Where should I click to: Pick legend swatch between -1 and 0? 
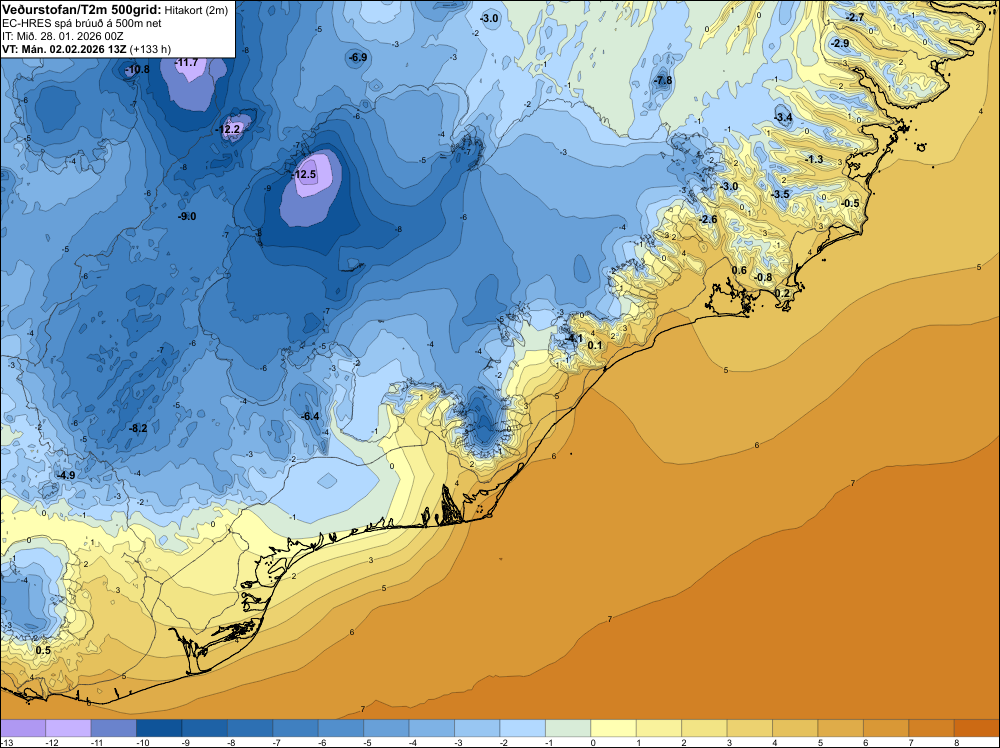[x=568, y=728]
